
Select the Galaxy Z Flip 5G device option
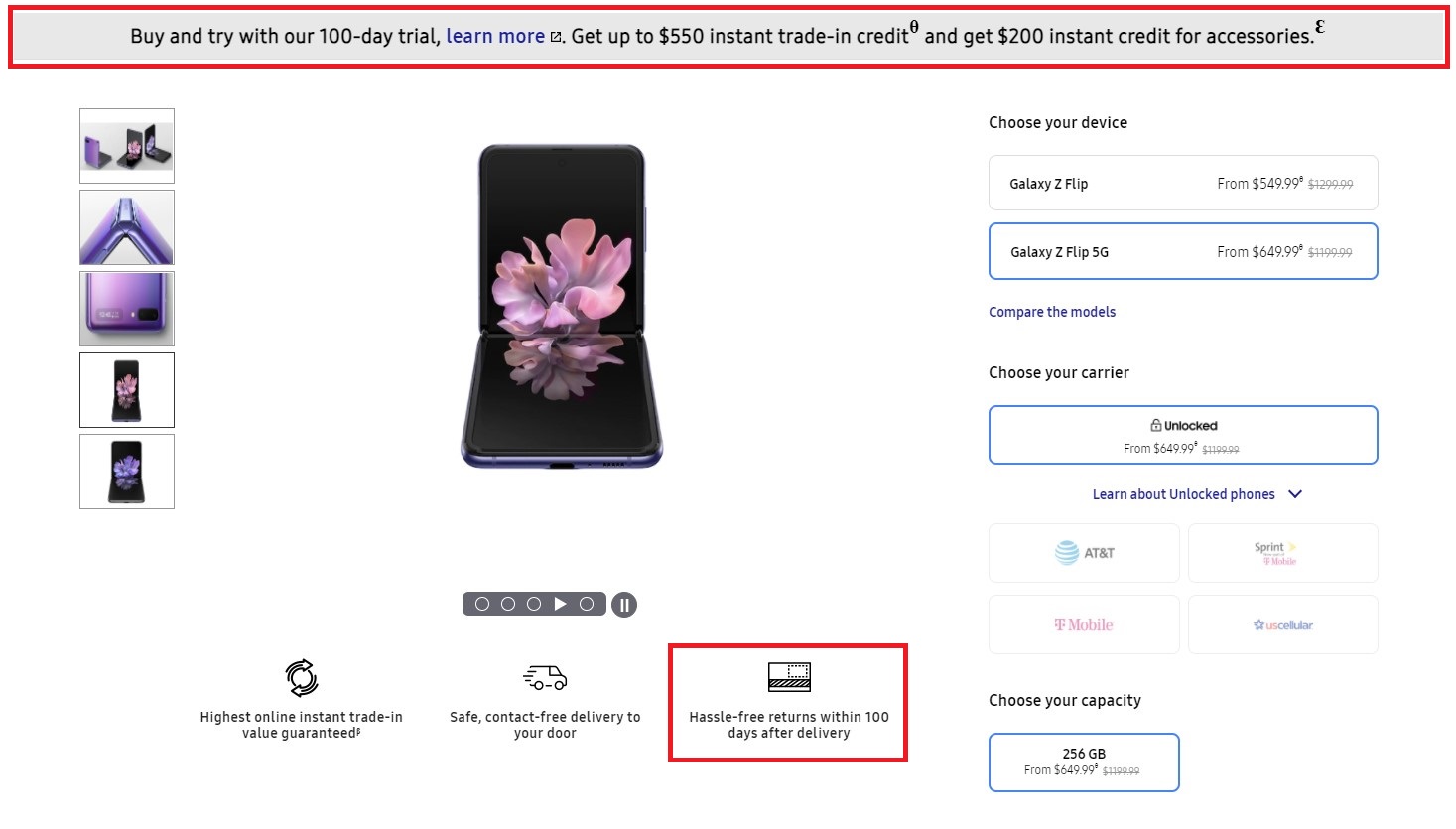(x=1182, y=251)
